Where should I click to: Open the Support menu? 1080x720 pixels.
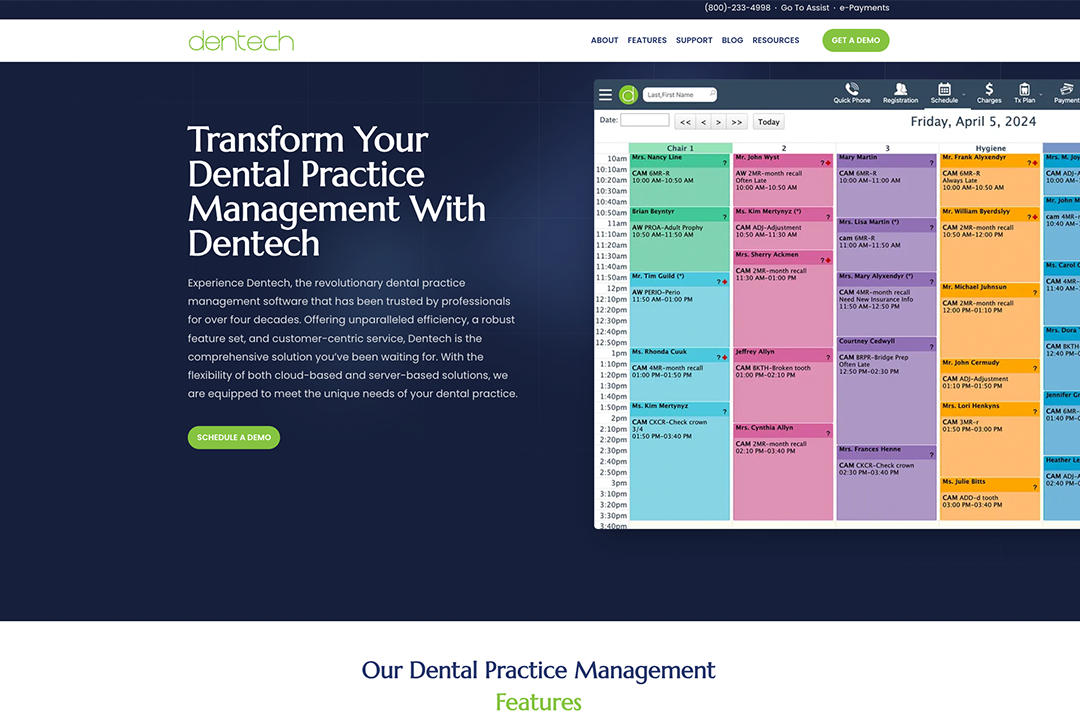point(694,41)
